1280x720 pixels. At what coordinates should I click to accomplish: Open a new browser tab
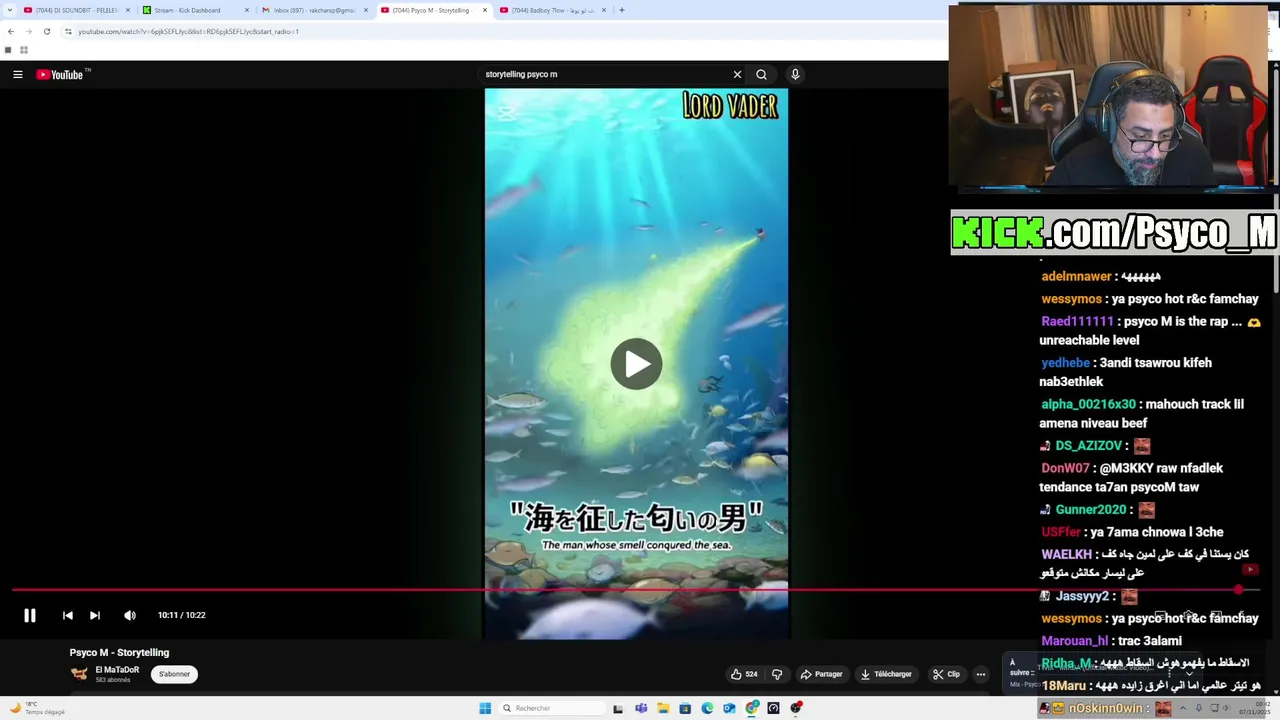click(x=621, y=10)
